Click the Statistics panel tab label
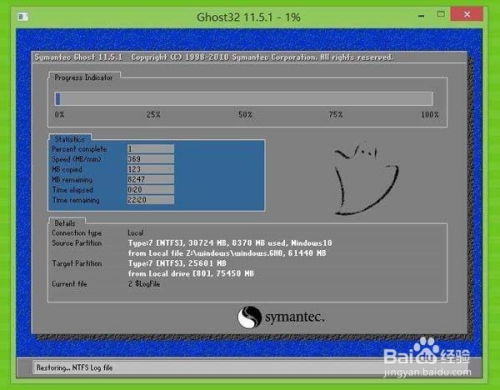500x390 pixels. 70,139
